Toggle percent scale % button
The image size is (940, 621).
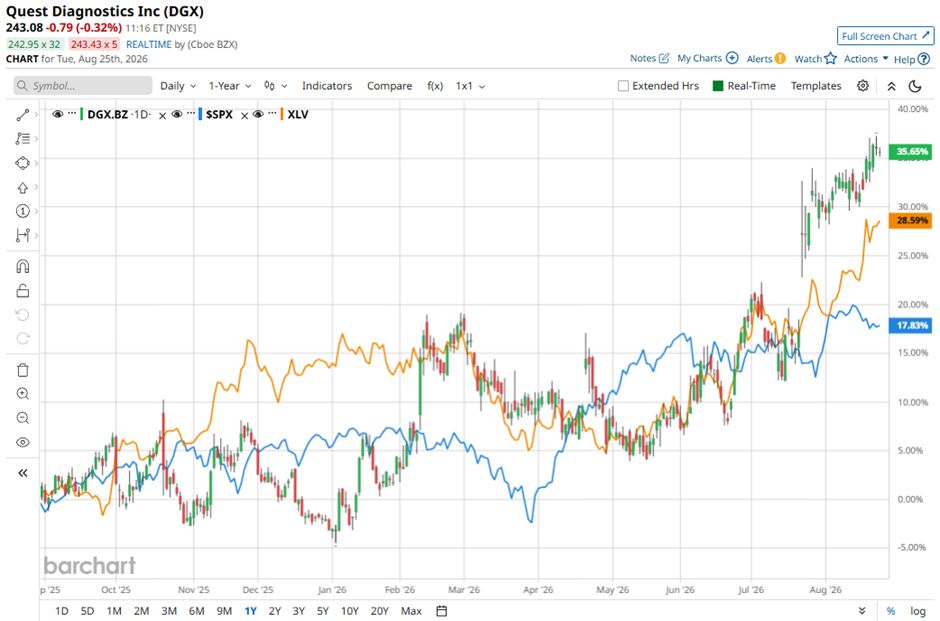[891, 611]
